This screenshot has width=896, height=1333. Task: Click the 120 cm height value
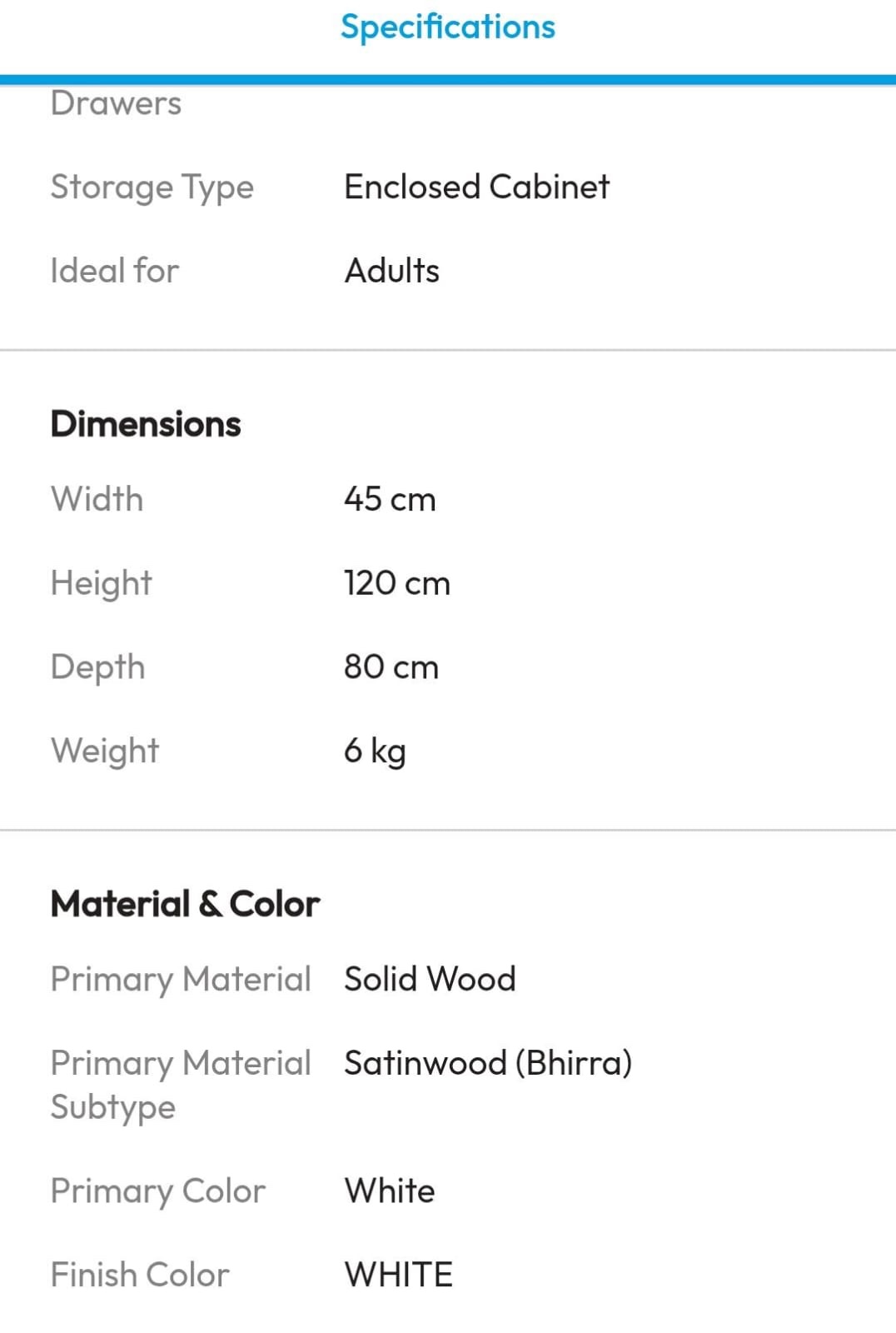point(396,583)
